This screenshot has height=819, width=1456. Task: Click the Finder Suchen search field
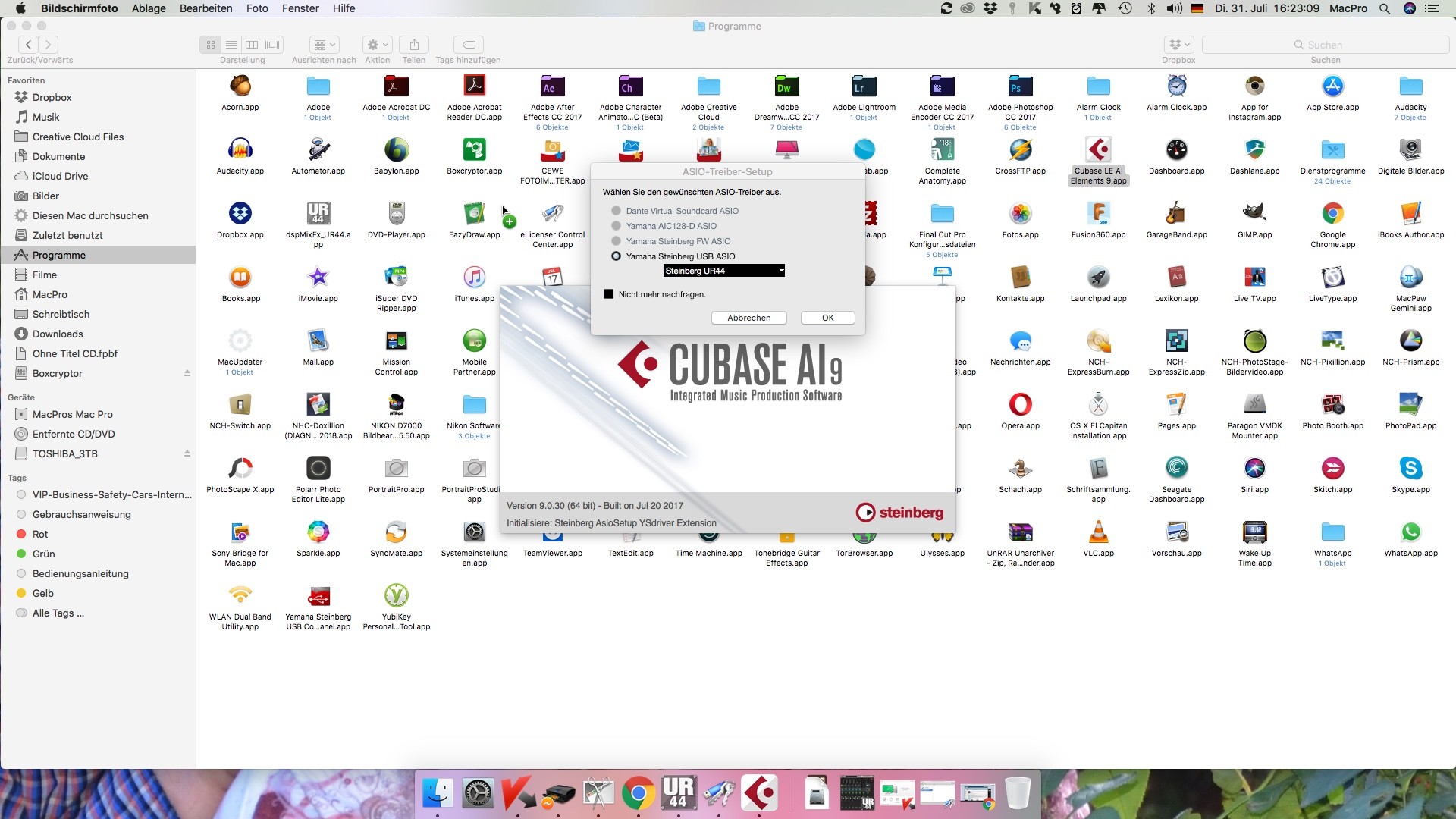click(1325, 45)
